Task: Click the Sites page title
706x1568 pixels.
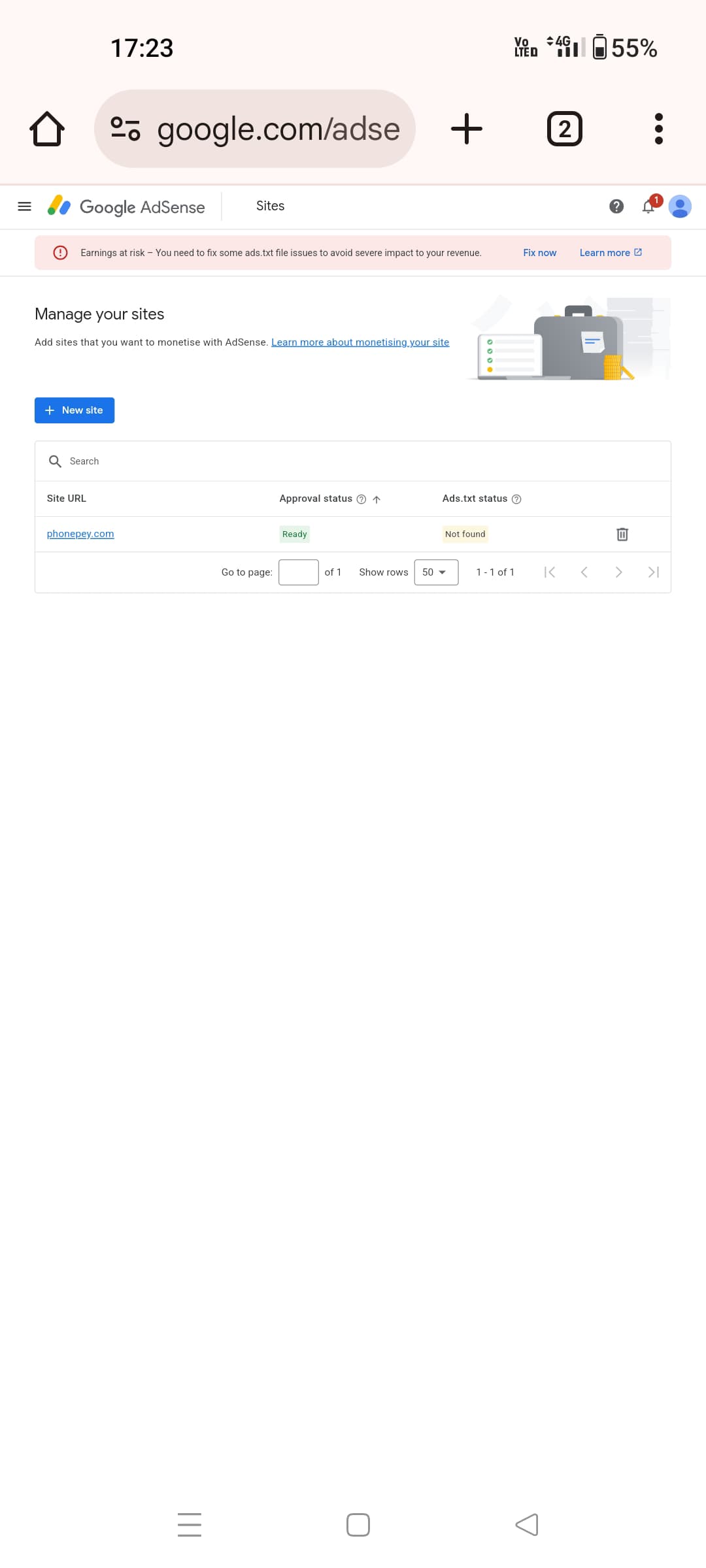Action: [x=271, y=206]
